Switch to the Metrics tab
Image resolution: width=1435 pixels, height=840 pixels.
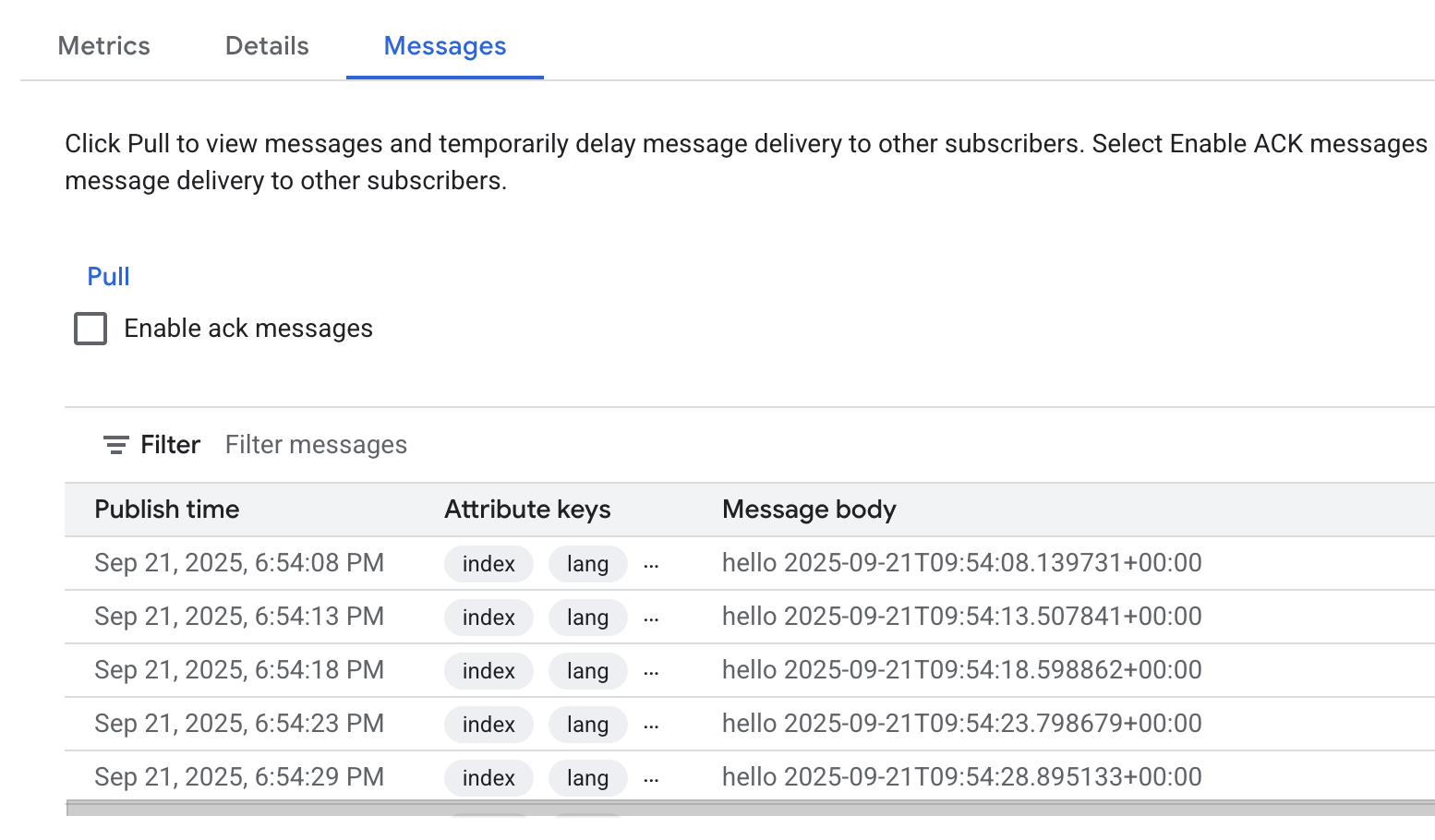[103, 46]
